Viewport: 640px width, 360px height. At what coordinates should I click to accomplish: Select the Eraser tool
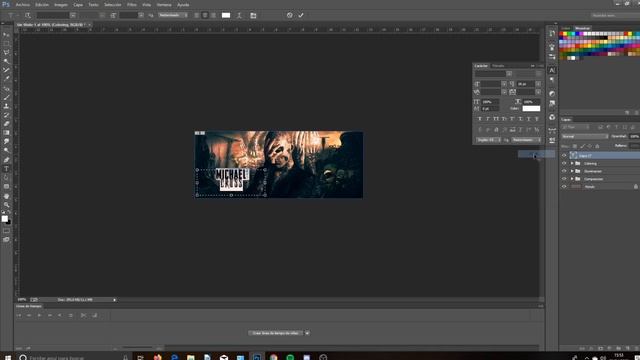[x=6, y=124]
